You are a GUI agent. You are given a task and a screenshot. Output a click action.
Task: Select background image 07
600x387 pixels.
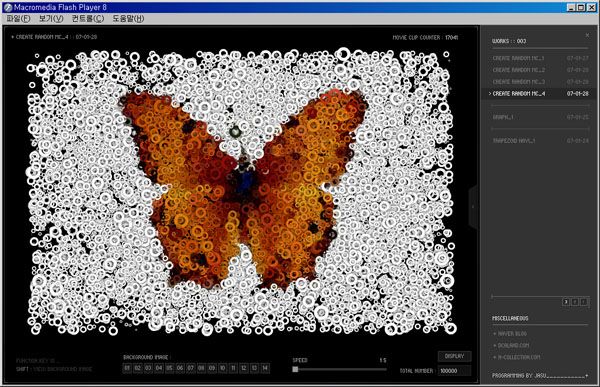pyautogui.click(x=191, y=368)
